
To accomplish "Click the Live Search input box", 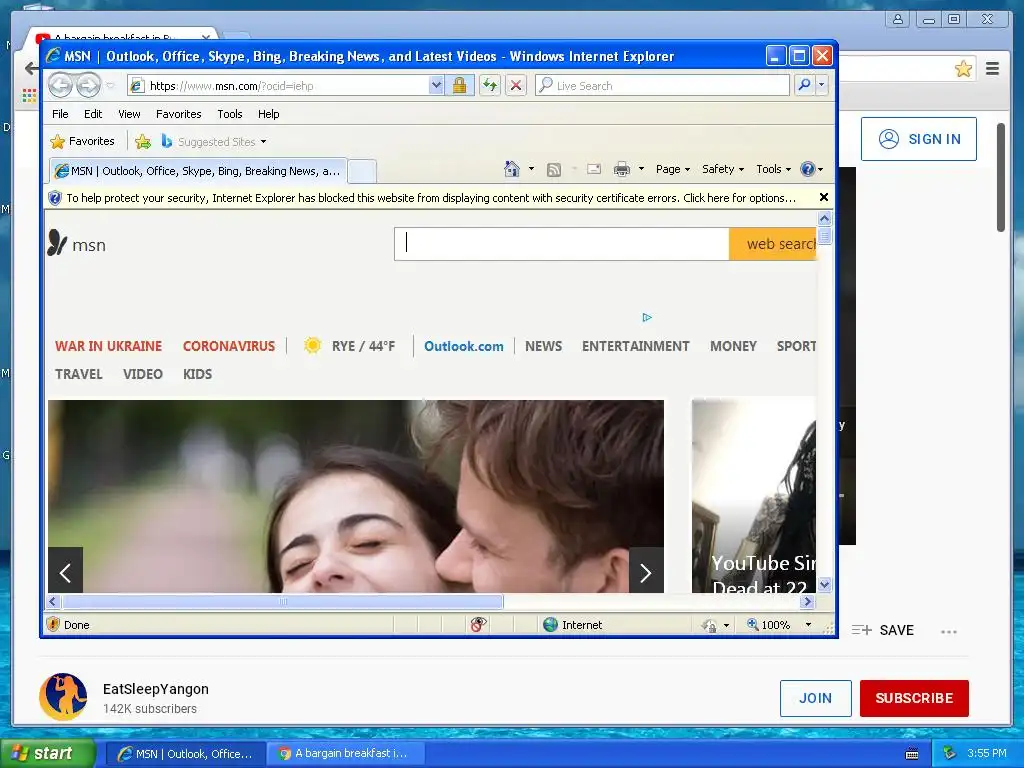I will 662,85.
